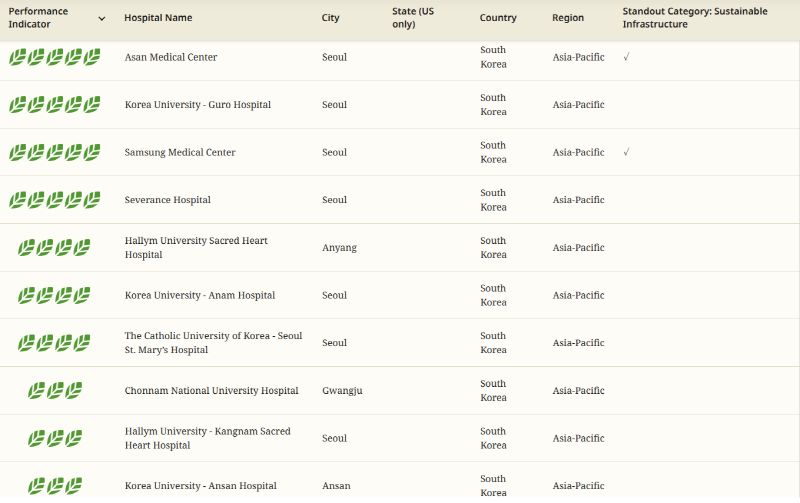Click 'Anyang' city cell
The image size is (800, 503).
[x=339, y=248]
